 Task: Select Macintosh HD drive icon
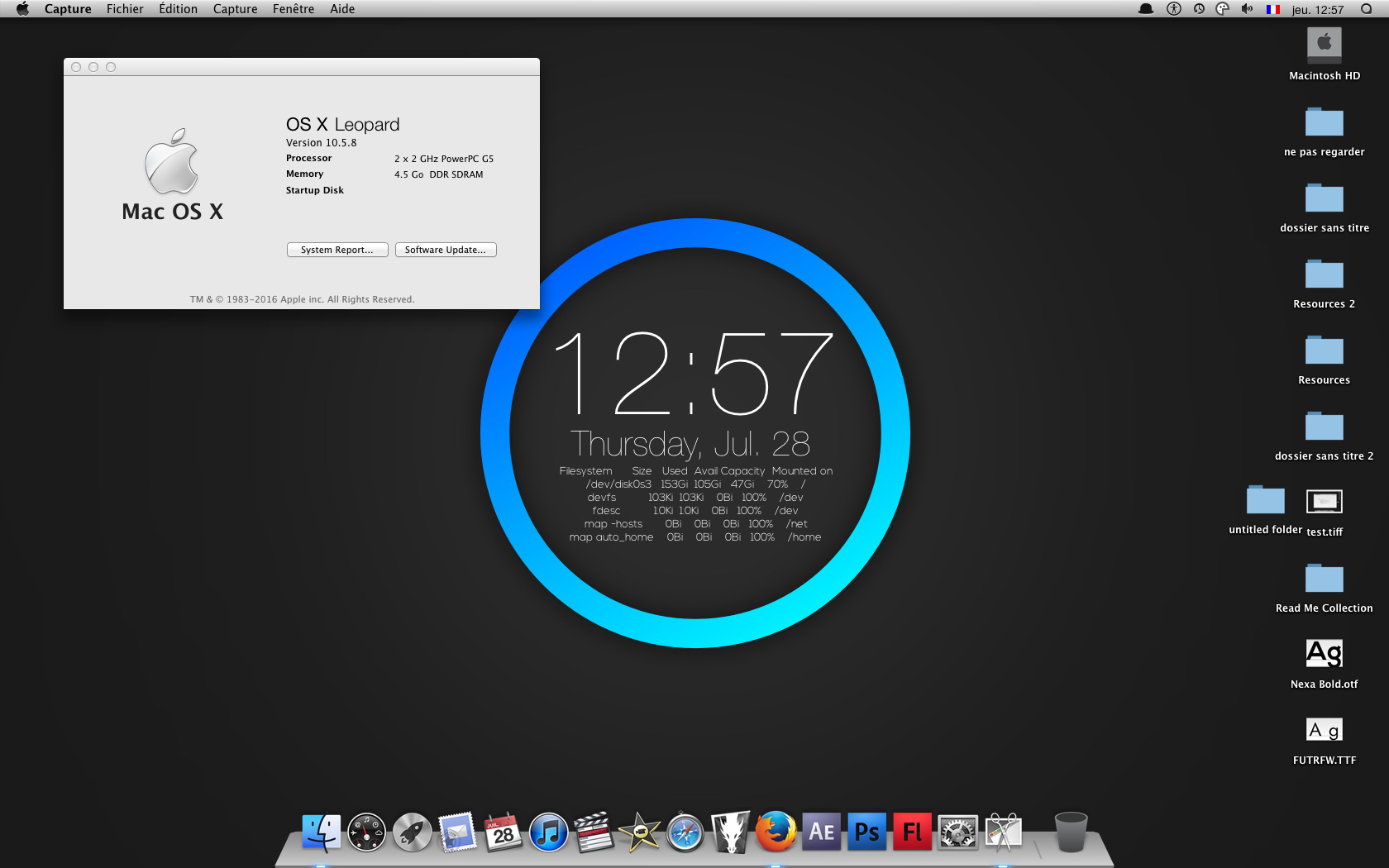coord(1325,45)
